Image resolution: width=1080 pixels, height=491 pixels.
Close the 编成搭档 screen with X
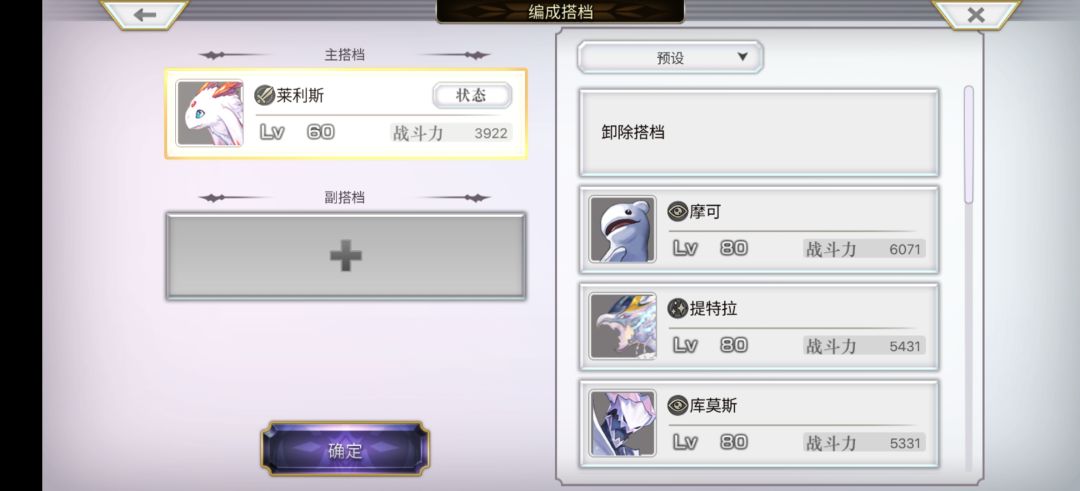click(975, 14)
